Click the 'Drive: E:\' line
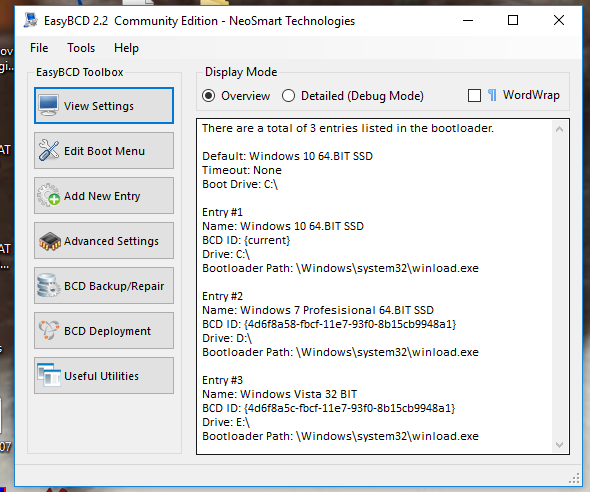 point(226,422)
